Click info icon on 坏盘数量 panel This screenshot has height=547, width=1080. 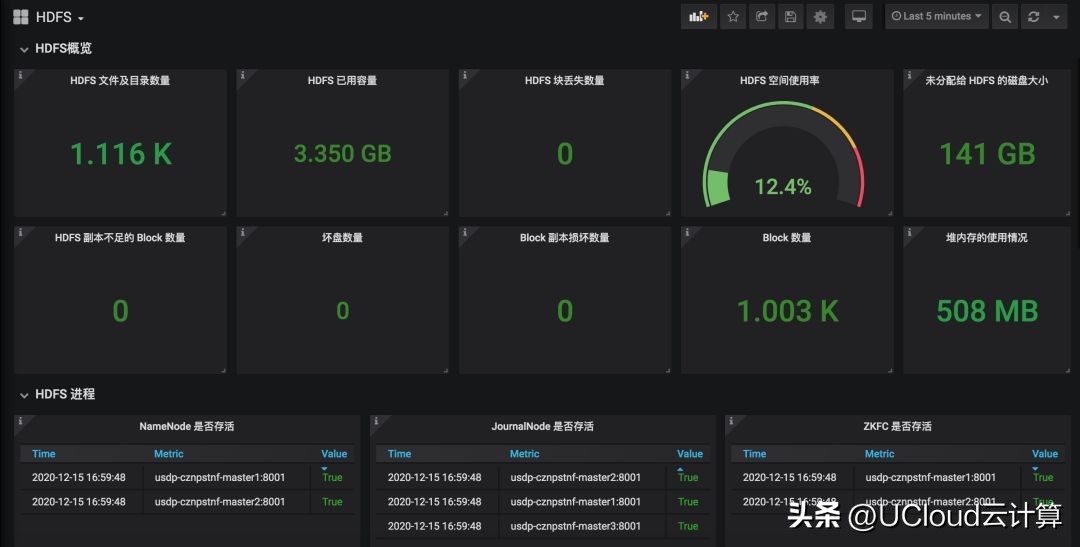(242, 233)
